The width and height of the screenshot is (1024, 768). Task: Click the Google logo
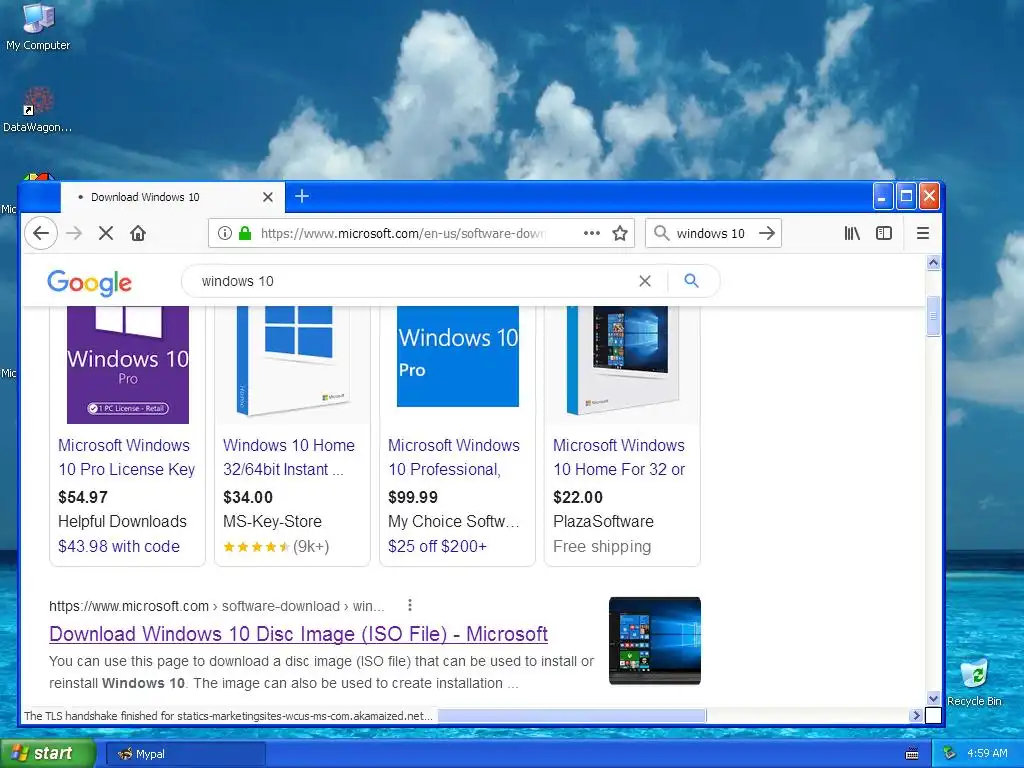point(89,282)
